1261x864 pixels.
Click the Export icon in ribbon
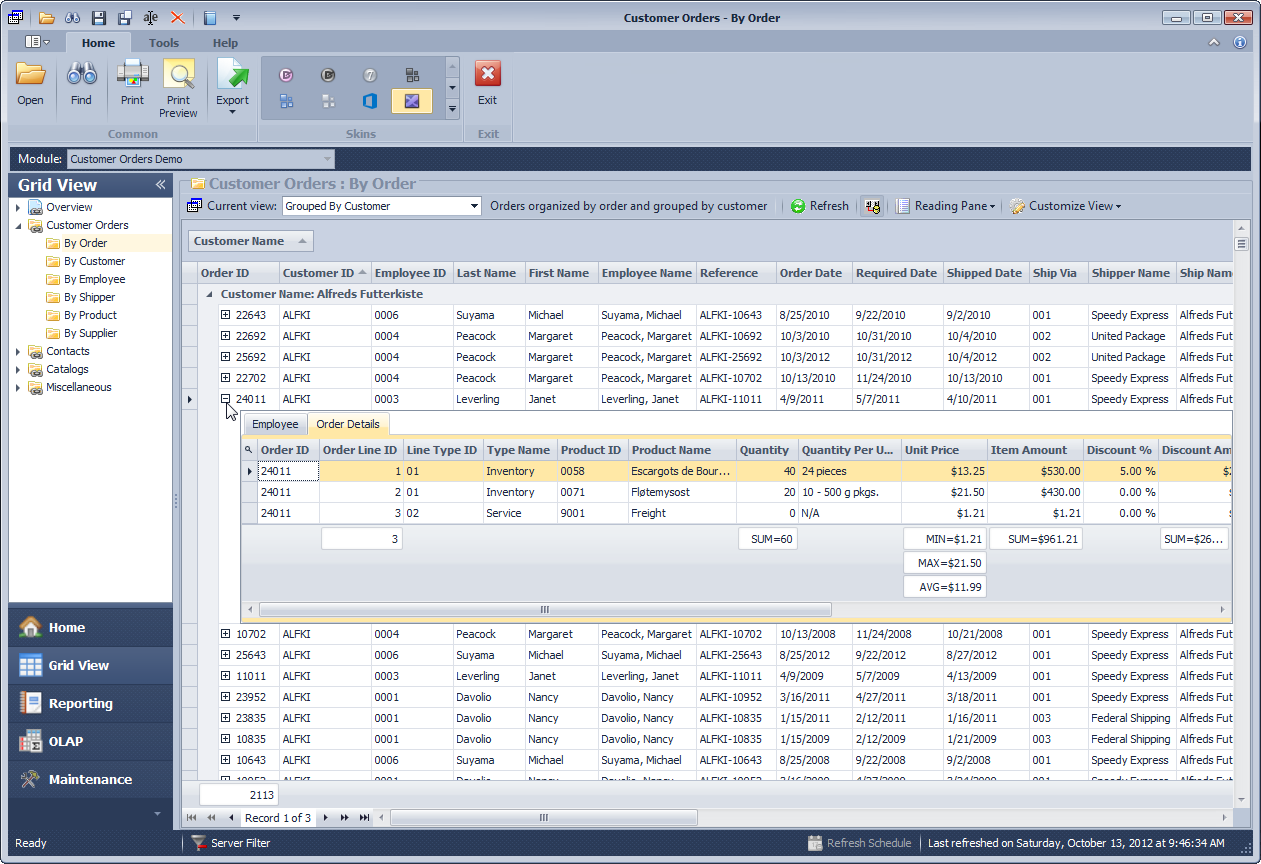[232, 75]
